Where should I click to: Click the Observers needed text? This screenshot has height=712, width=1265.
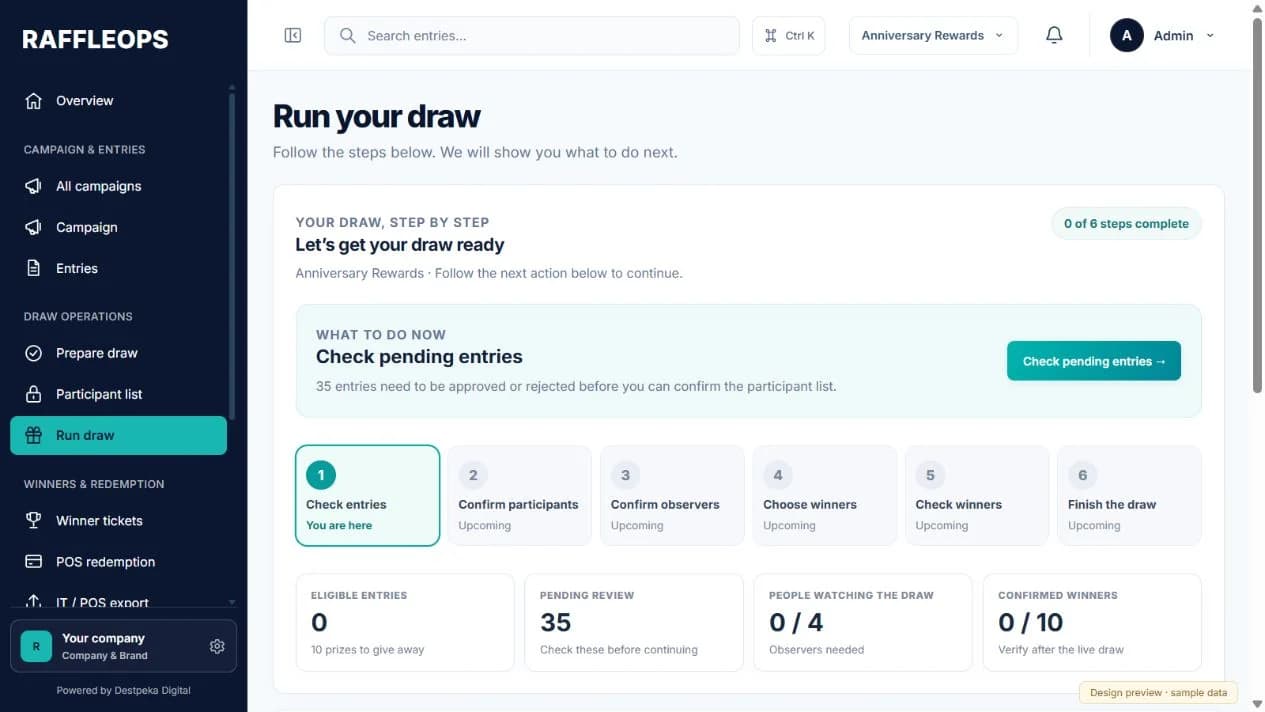(817, 650)
